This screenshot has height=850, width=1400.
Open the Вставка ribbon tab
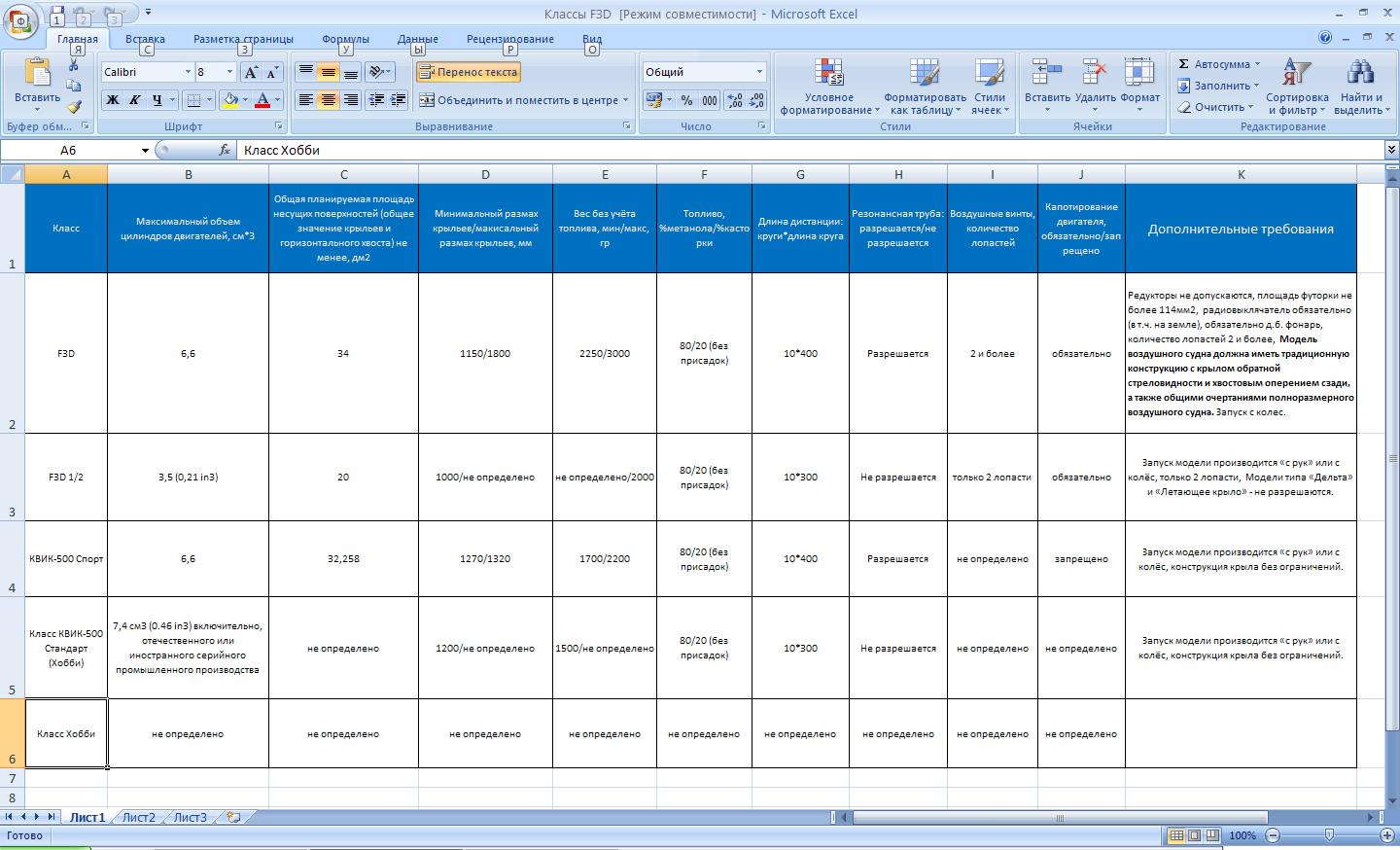pos(145,39)
